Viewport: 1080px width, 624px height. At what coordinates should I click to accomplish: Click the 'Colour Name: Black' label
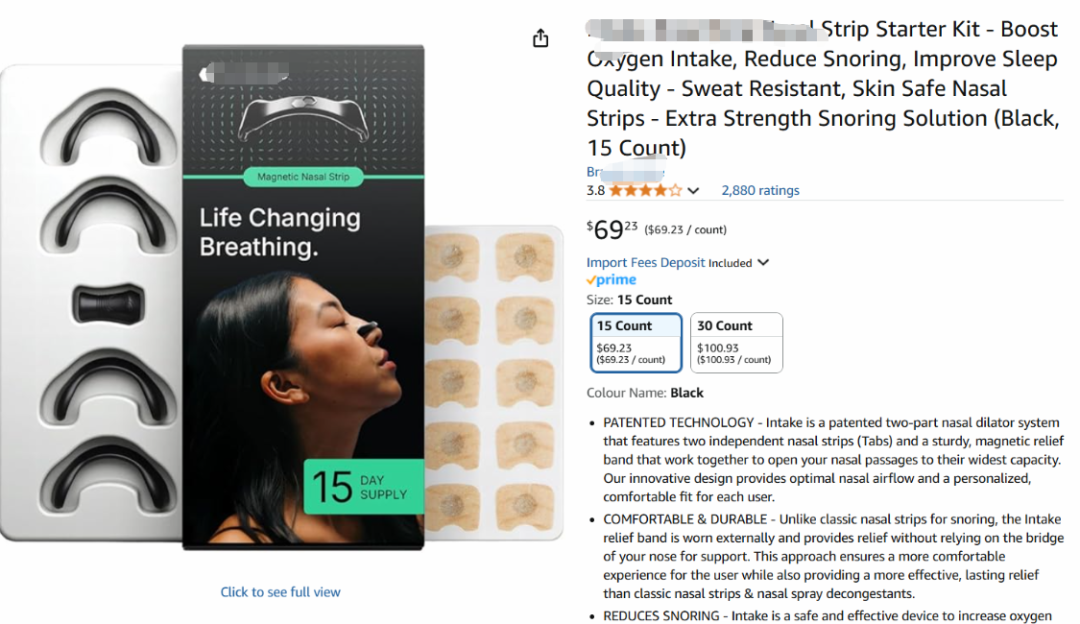pos(645,393)
